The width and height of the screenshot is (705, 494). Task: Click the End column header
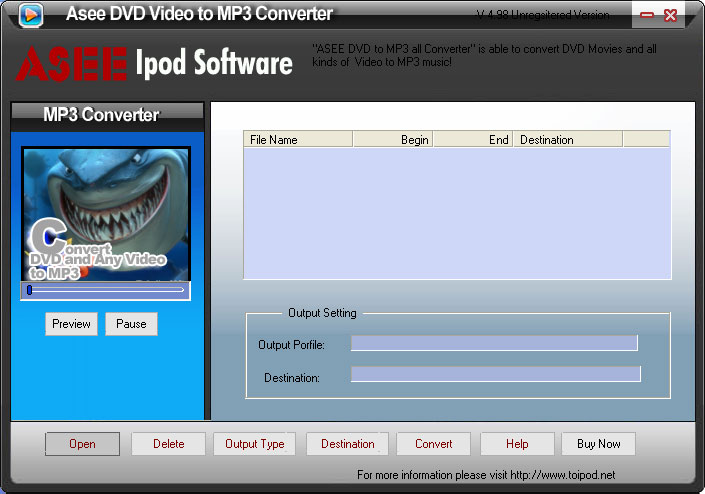point(473,140)
